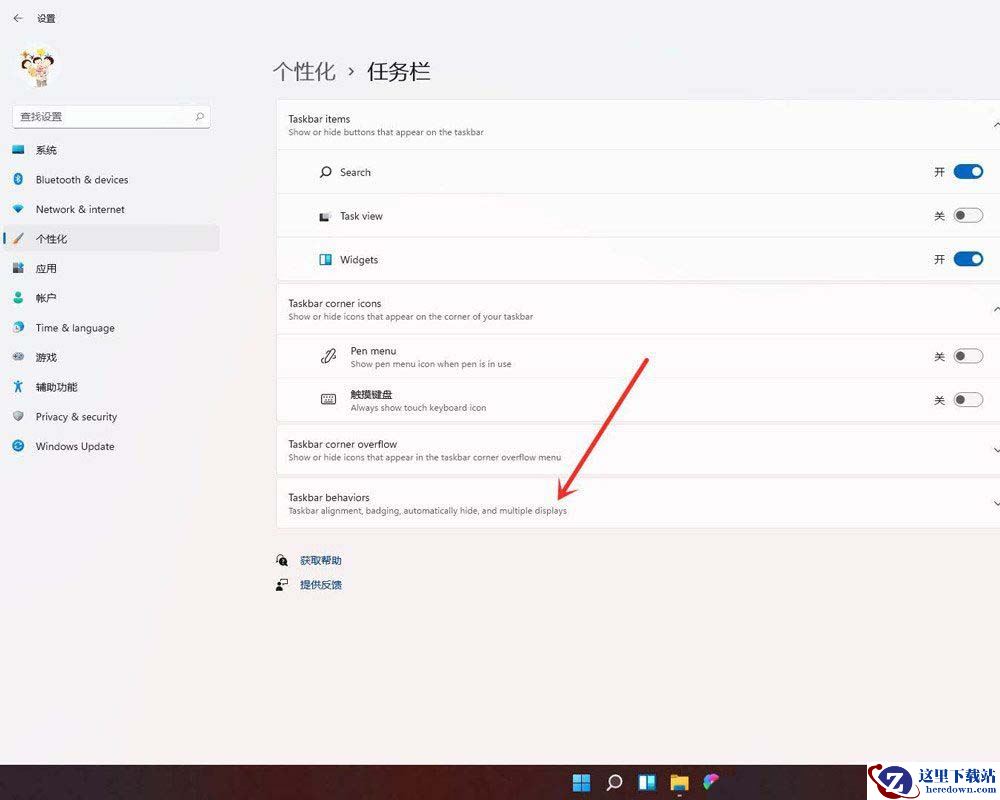Turn off the Search taskbar toggle
The width and height of the screenshot is (1000, 800).
(x=968, y=172)
